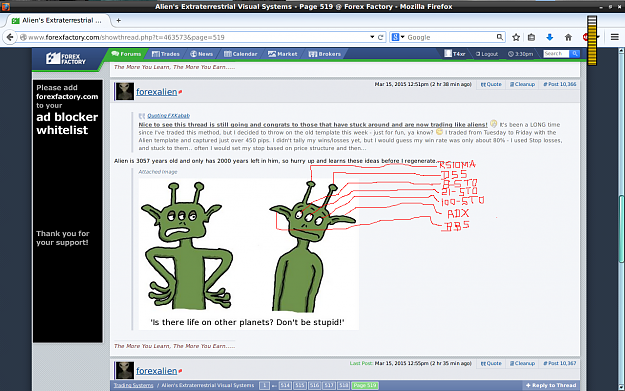Click forexalien avatar on post 10,366
The image size is (625, 391).
[x=124, y=91]
